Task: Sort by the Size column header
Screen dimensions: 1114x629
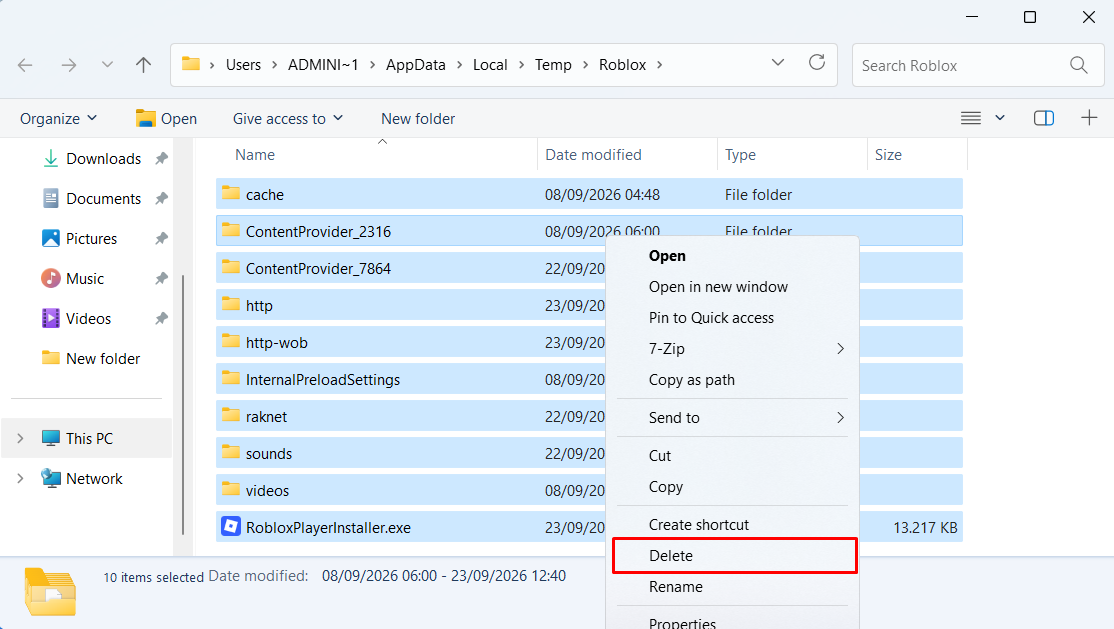Action: pos(888,155)
